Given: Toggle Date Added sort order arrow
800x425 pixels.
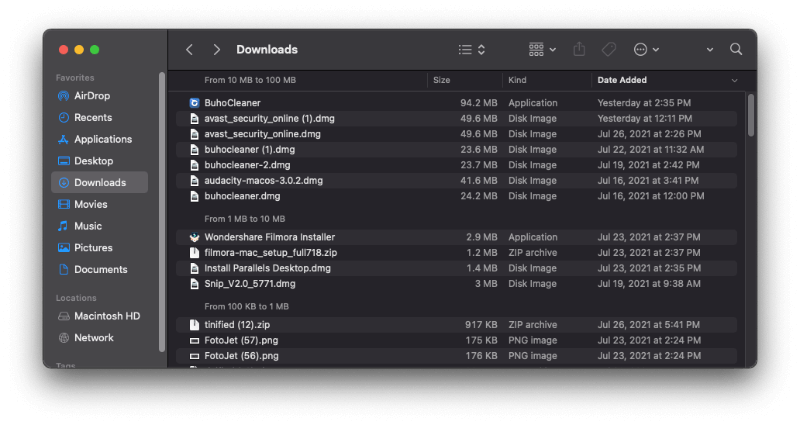Looking at the screenshot, I should pyautogui.click(x=734, y=81).
